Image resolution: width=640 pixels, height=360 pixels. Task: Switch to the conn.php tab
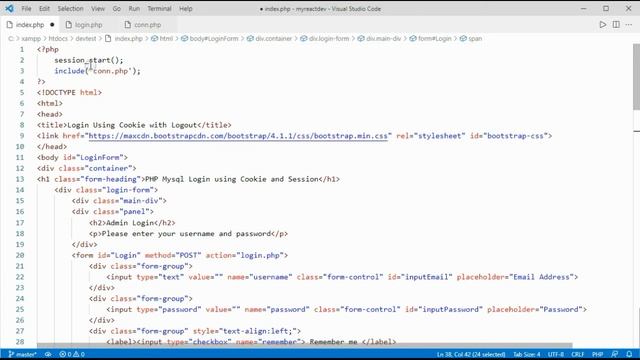click(147, 25)
